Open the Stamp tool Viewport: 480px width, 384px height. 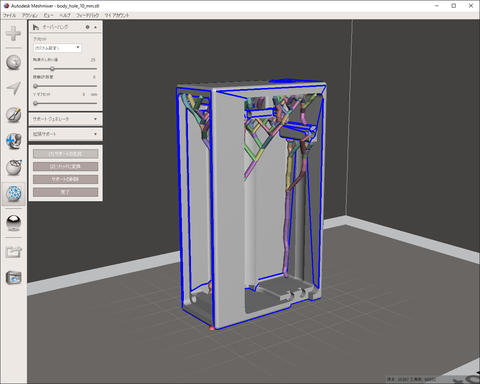tap(13, 141)
